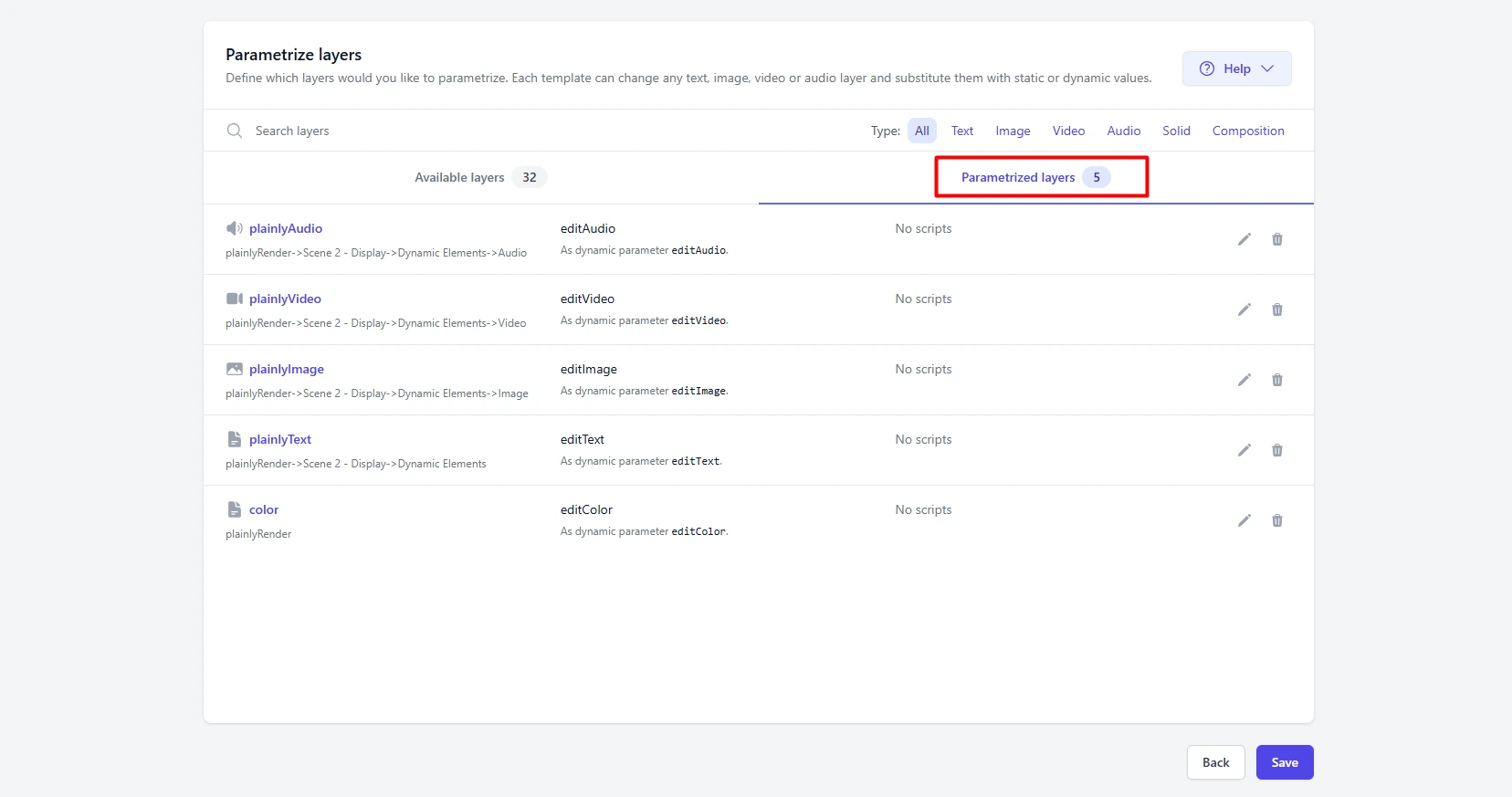Filter layers by Text type
Screen dimensions: 1512x797
tap(962, 131)
